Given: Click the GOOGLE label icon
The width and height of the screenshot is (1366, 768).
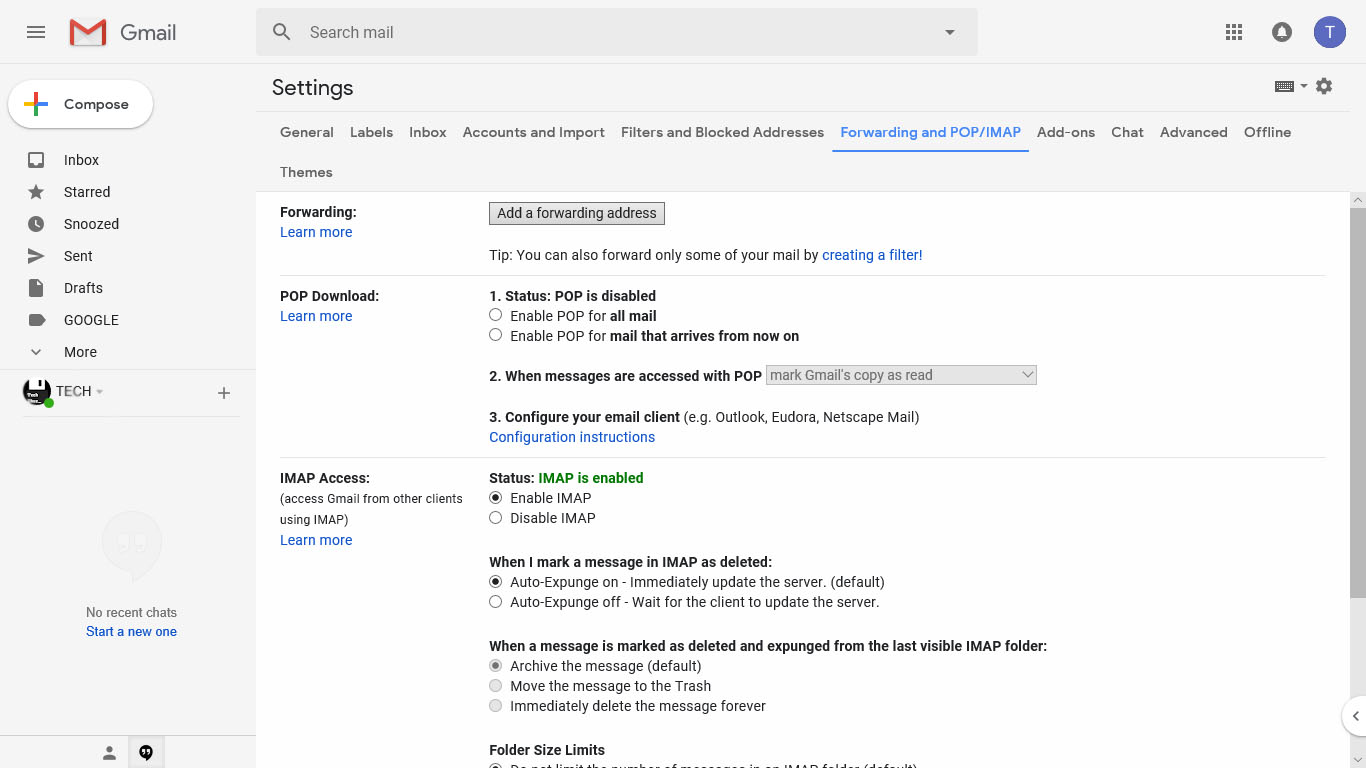Looking at the screenshot, I should (x=36, y=320).
